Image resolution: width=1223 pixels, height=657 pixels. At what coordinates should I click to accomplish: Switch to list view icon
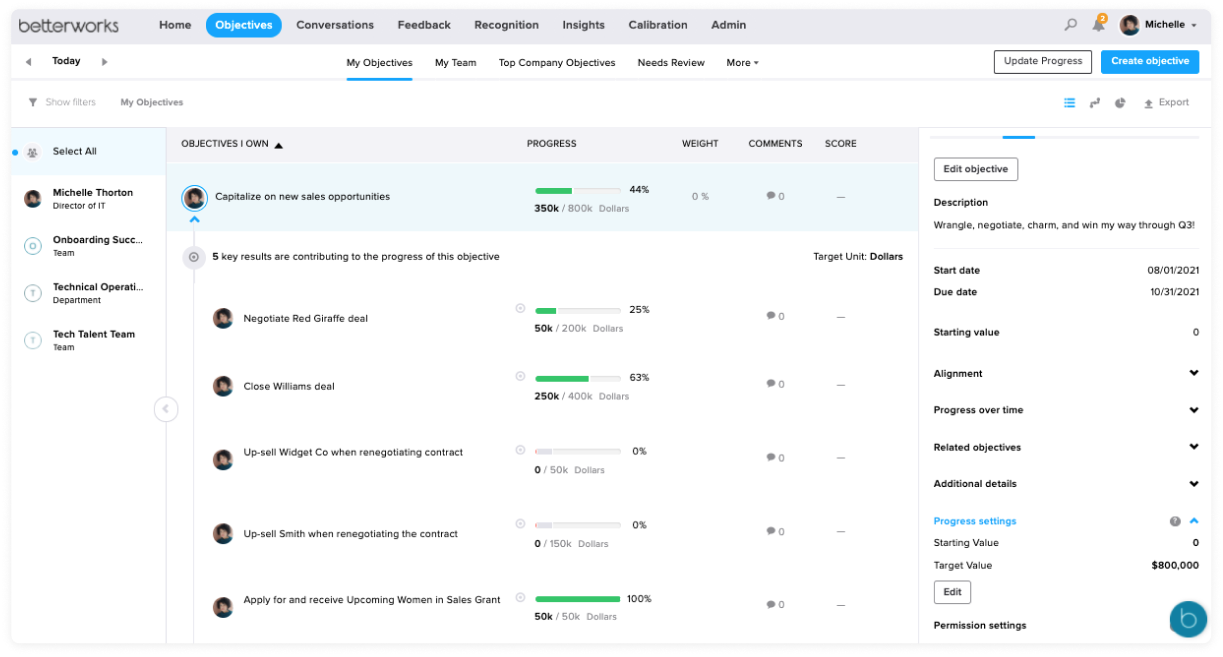click(x=1069, y=102)
